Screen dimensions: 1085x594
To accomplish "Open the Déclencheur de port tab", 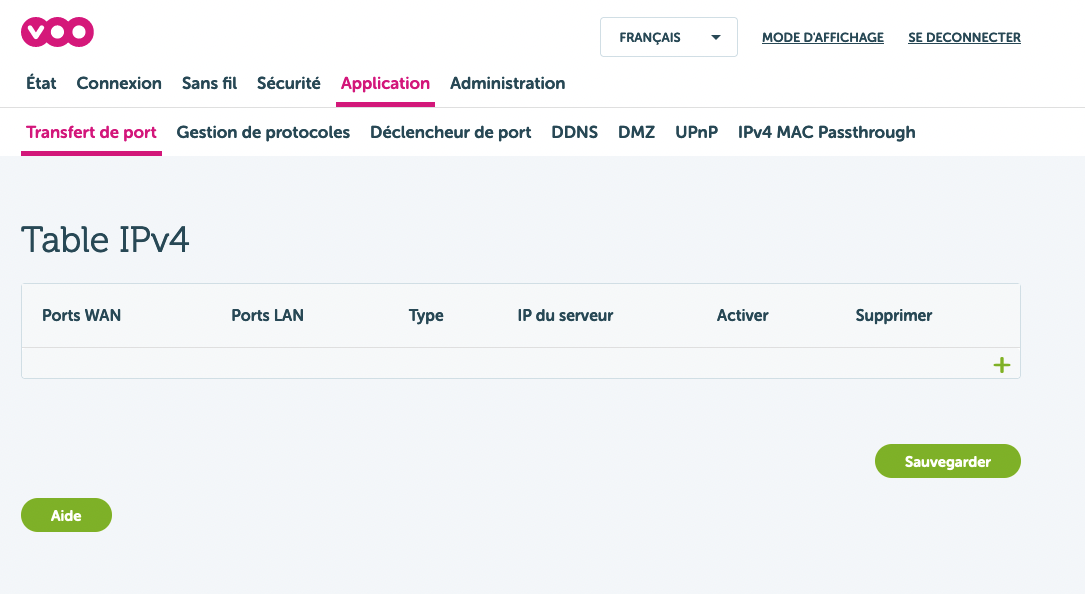I will 450,132.
